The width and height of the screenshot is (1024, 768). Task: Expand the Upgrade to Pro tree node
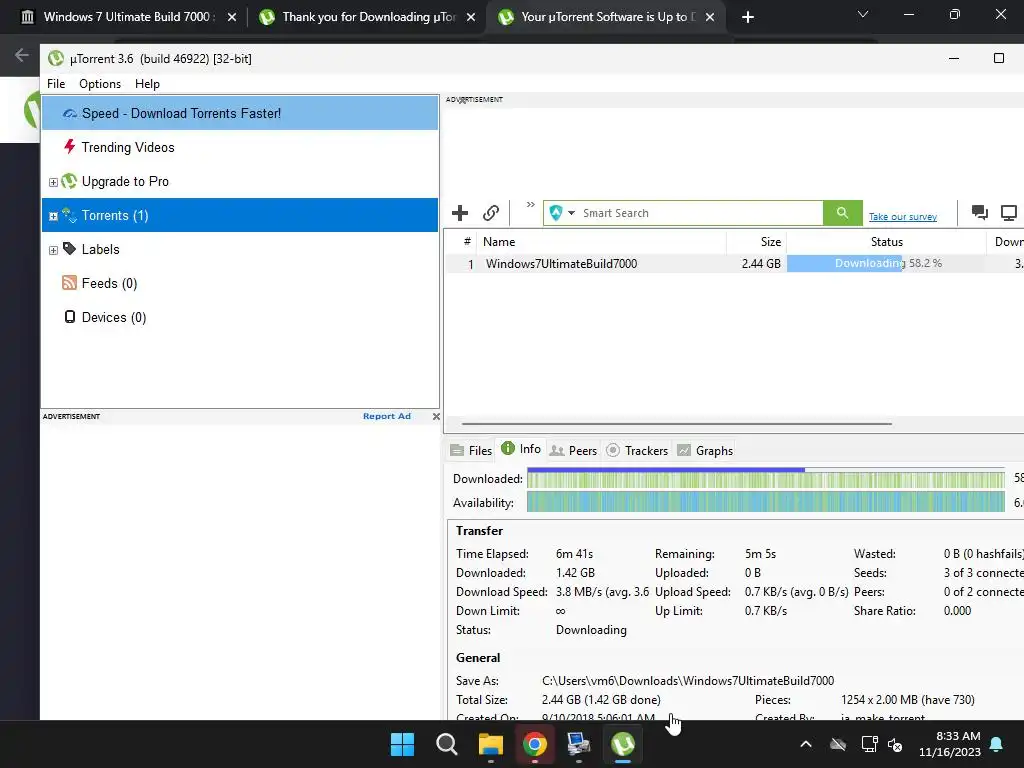point(54,182)
